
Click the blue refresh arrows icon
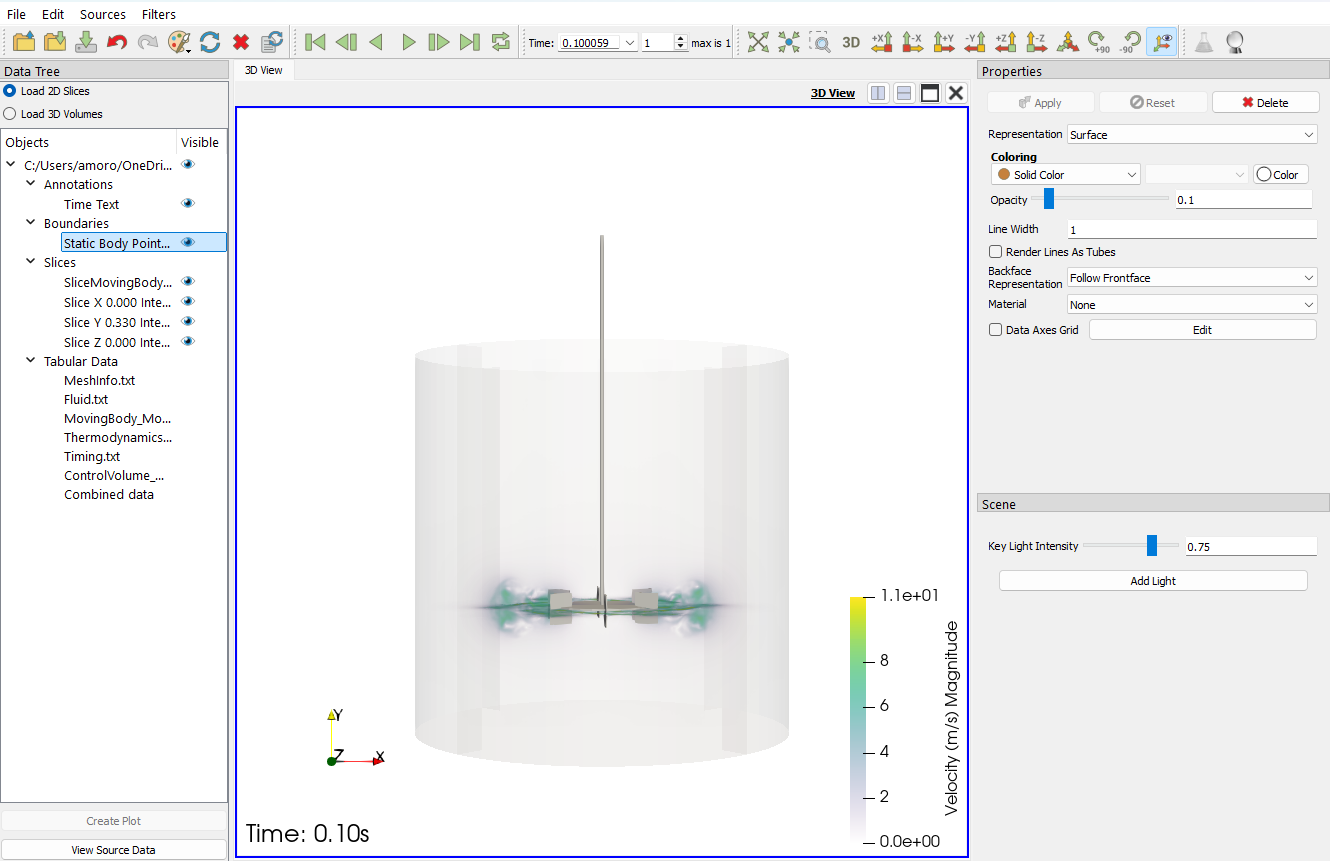pos(210,42)
